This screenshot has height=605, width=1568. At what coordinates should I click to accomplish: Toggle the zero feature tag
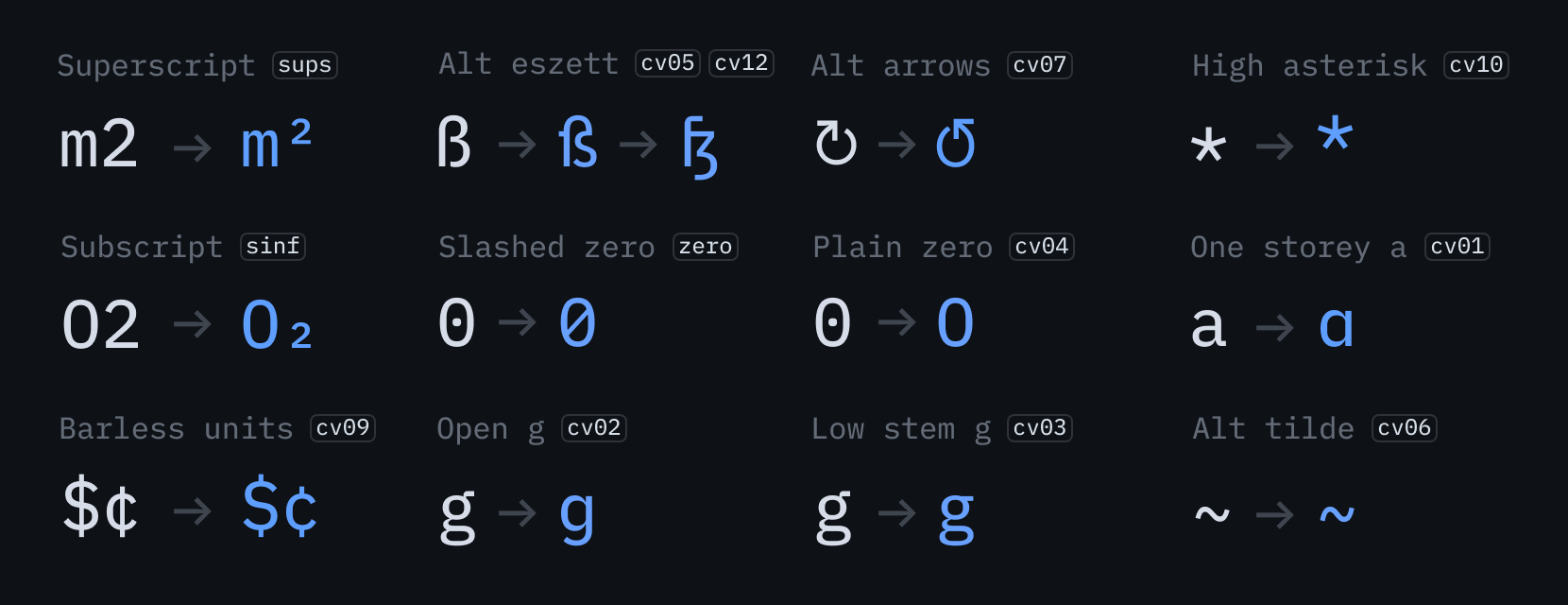click(706, 247)
